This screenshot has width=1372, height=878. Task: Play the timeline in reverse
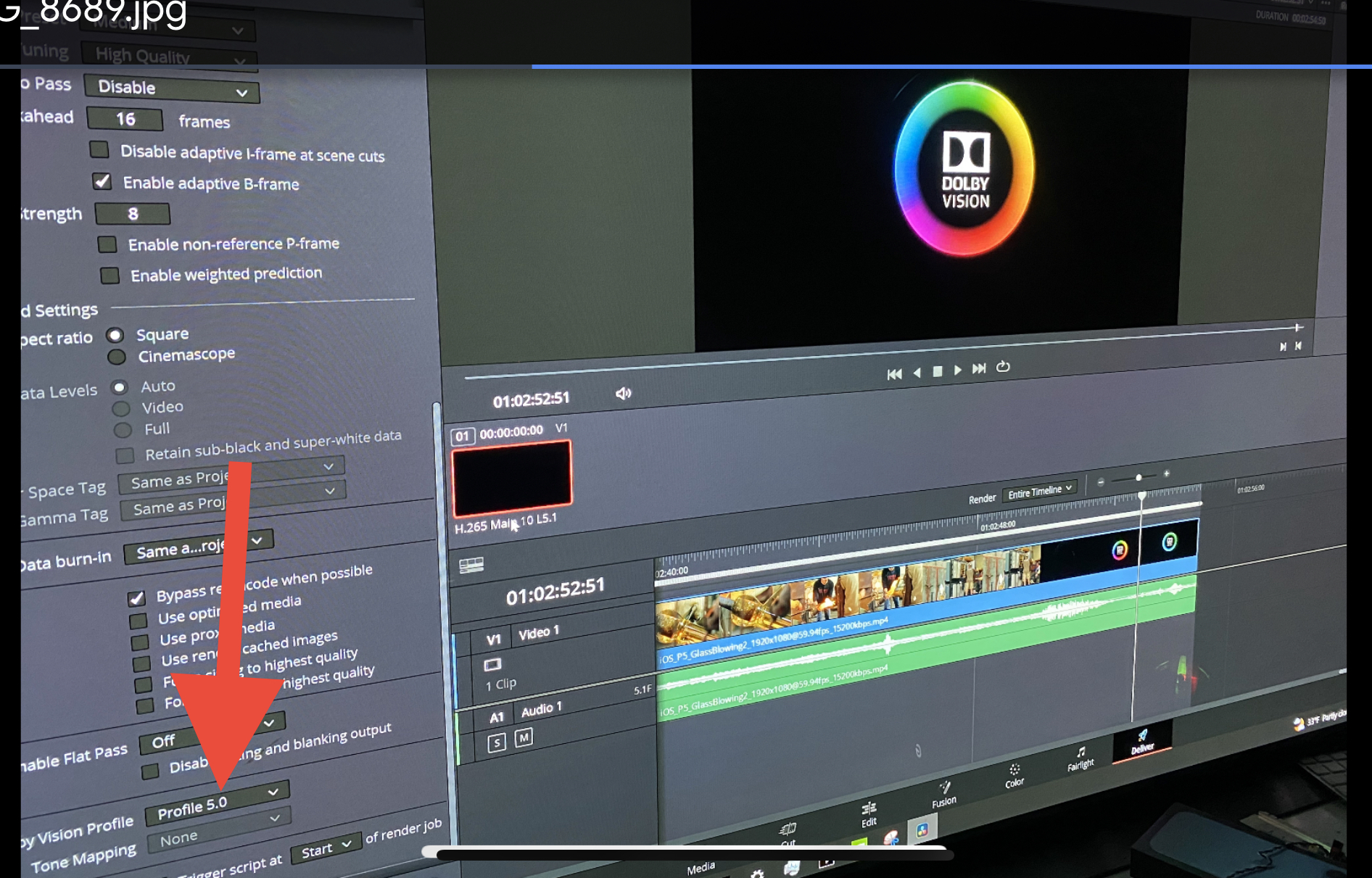917,373
